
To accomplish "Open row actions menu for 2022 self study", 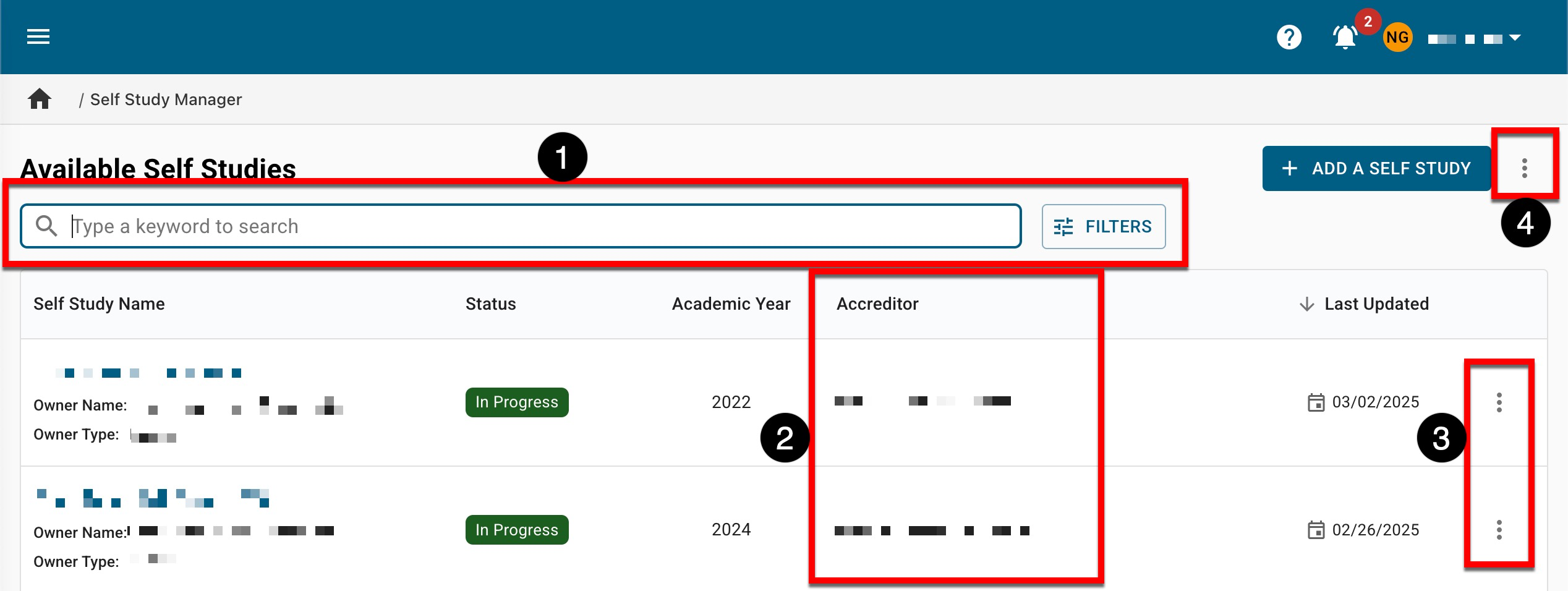I will point(1499,402).
